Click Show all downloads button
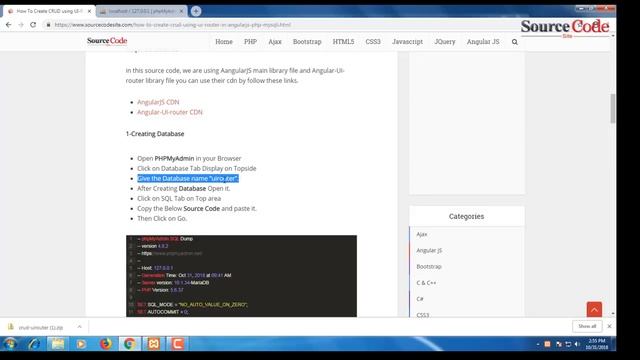 [587, 326]
